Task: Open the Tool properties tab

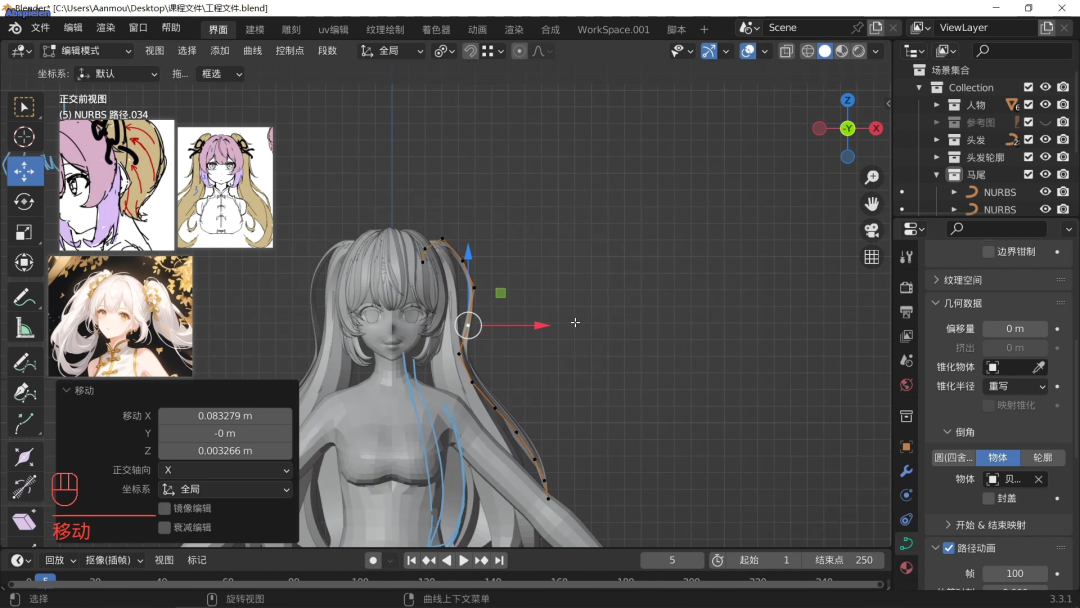Action: click(906, 258)
